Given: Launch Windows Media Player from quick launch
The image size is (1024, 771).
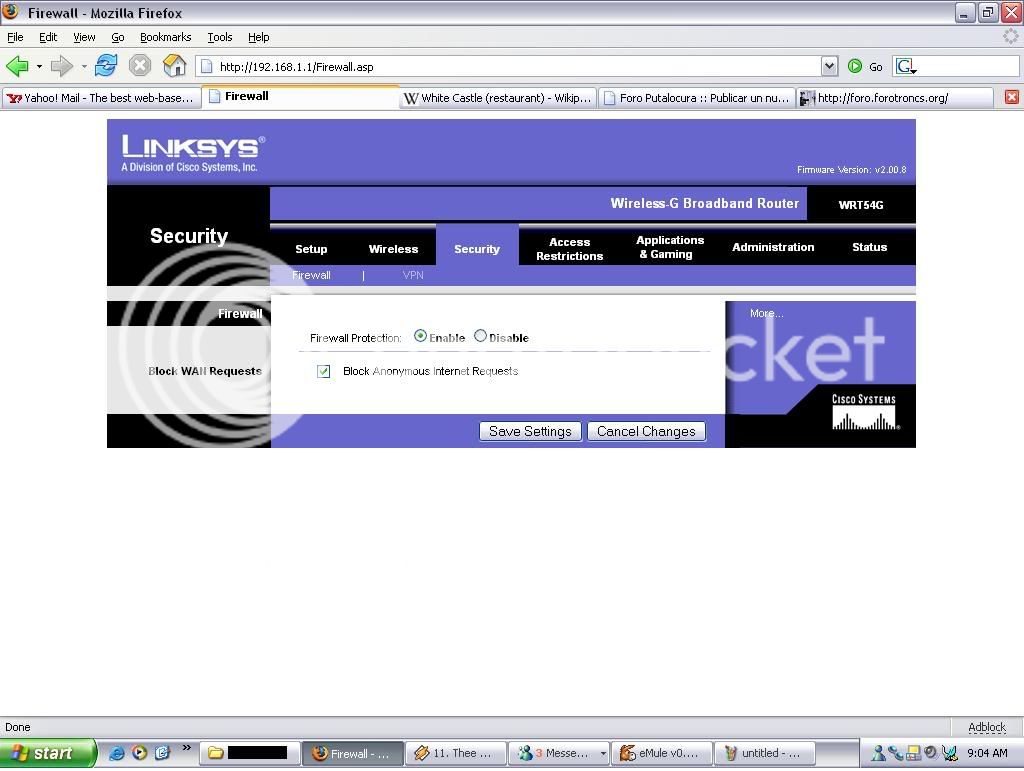Looking at the screenshot, I should [139, 753].
